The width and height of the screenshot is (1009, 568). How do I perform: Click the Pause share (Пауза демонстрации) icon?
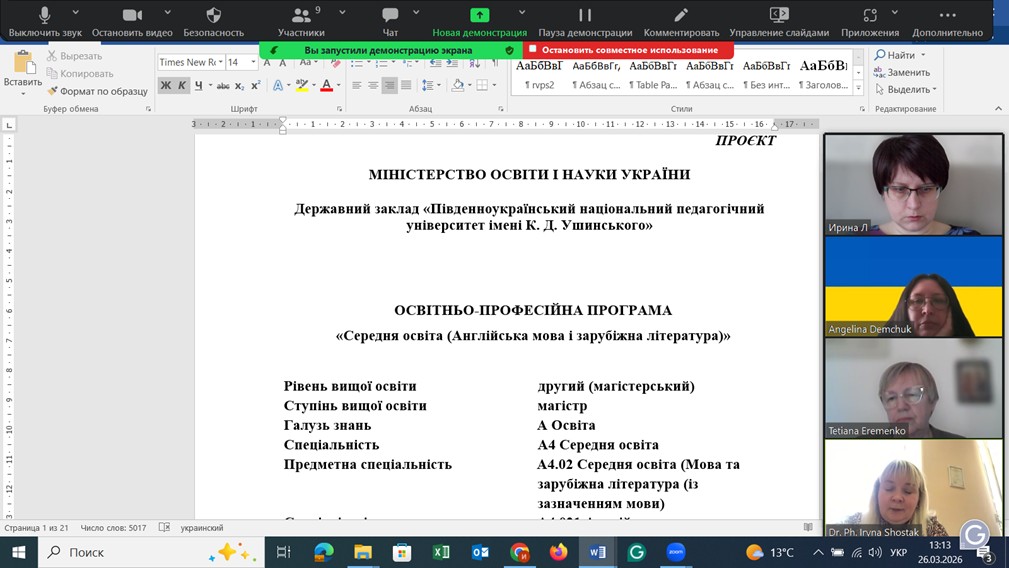pos(585,16)
